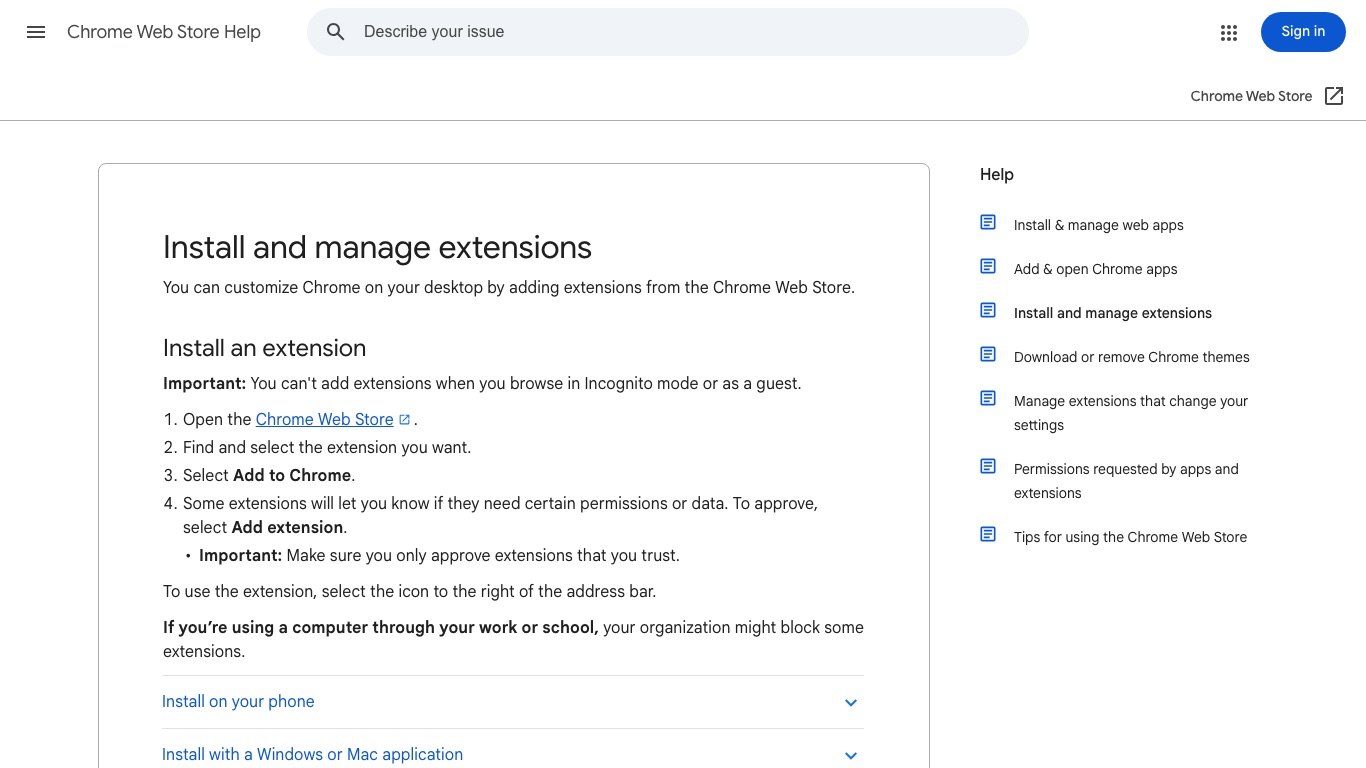This screenshot has width=1366, height=768.
Task: Click the Install an extension subheading
Action: (264, 348)
